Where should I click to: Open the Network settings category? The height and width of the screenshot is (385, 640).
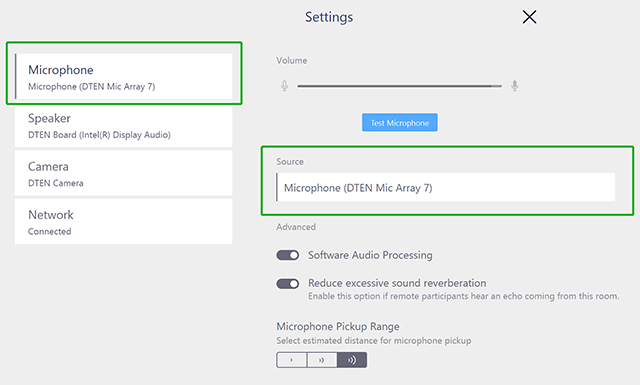(124, 221)
